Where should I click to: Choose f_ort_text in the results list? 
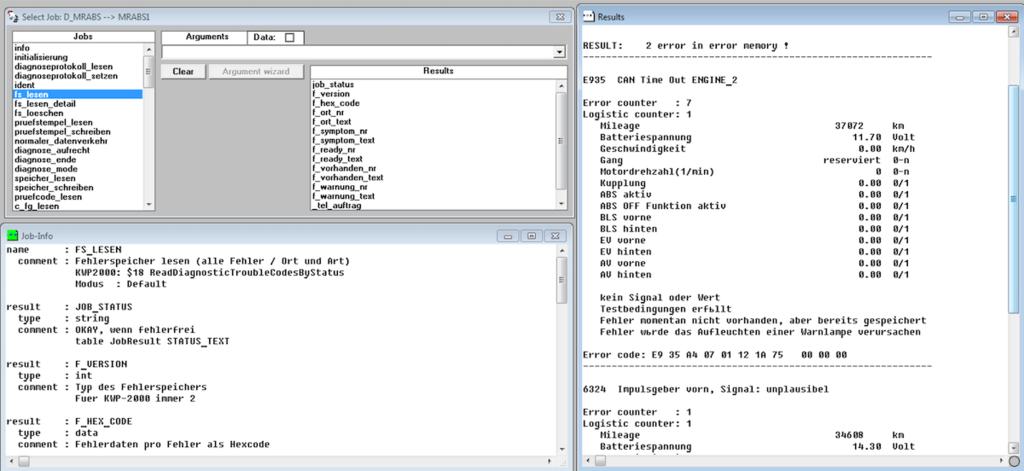(x=331, y=122)
